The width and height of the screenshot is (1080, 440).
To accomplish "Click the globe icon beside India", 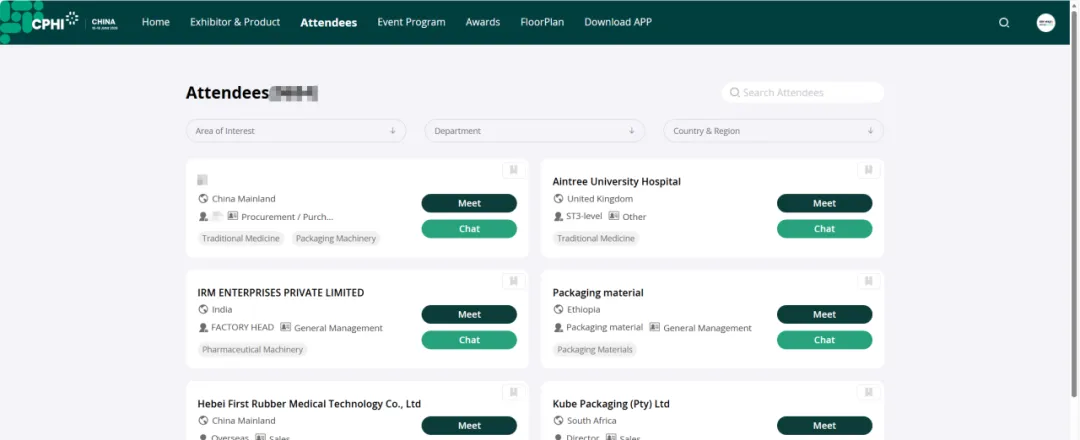I will pos(203,310).
